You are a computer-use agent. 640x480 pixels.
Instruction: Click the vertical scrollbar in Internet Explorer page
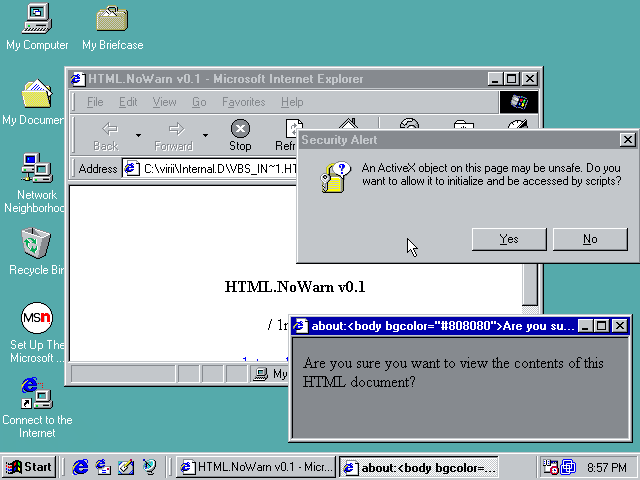point(530,284)
